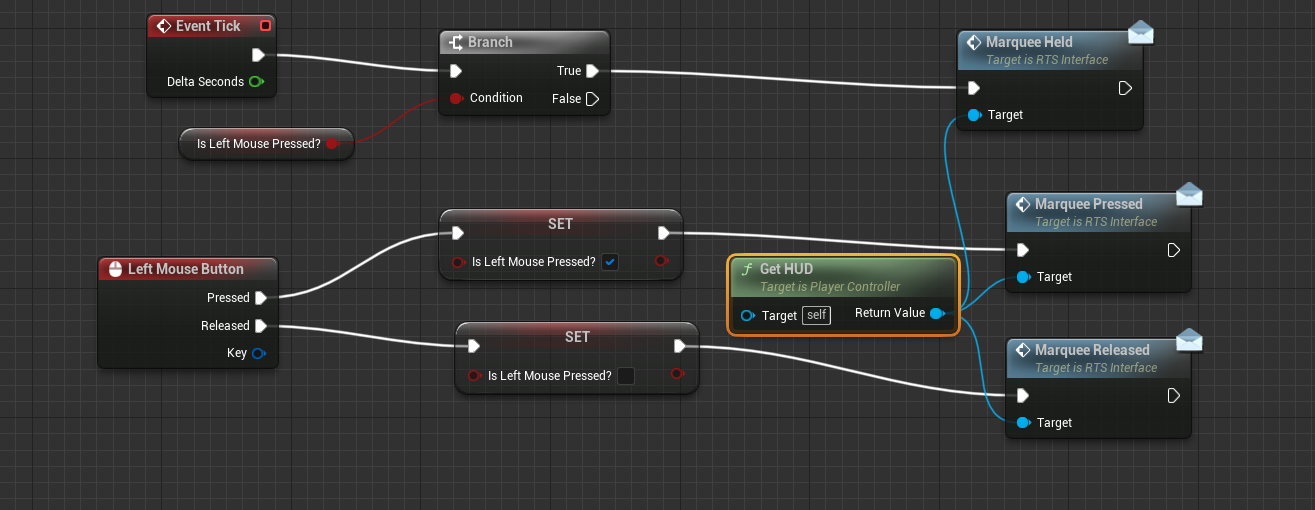Click the Branch False output pin
Image resolution: width=1315 pixels, height=510 pixels.
[x=592, y=99]
